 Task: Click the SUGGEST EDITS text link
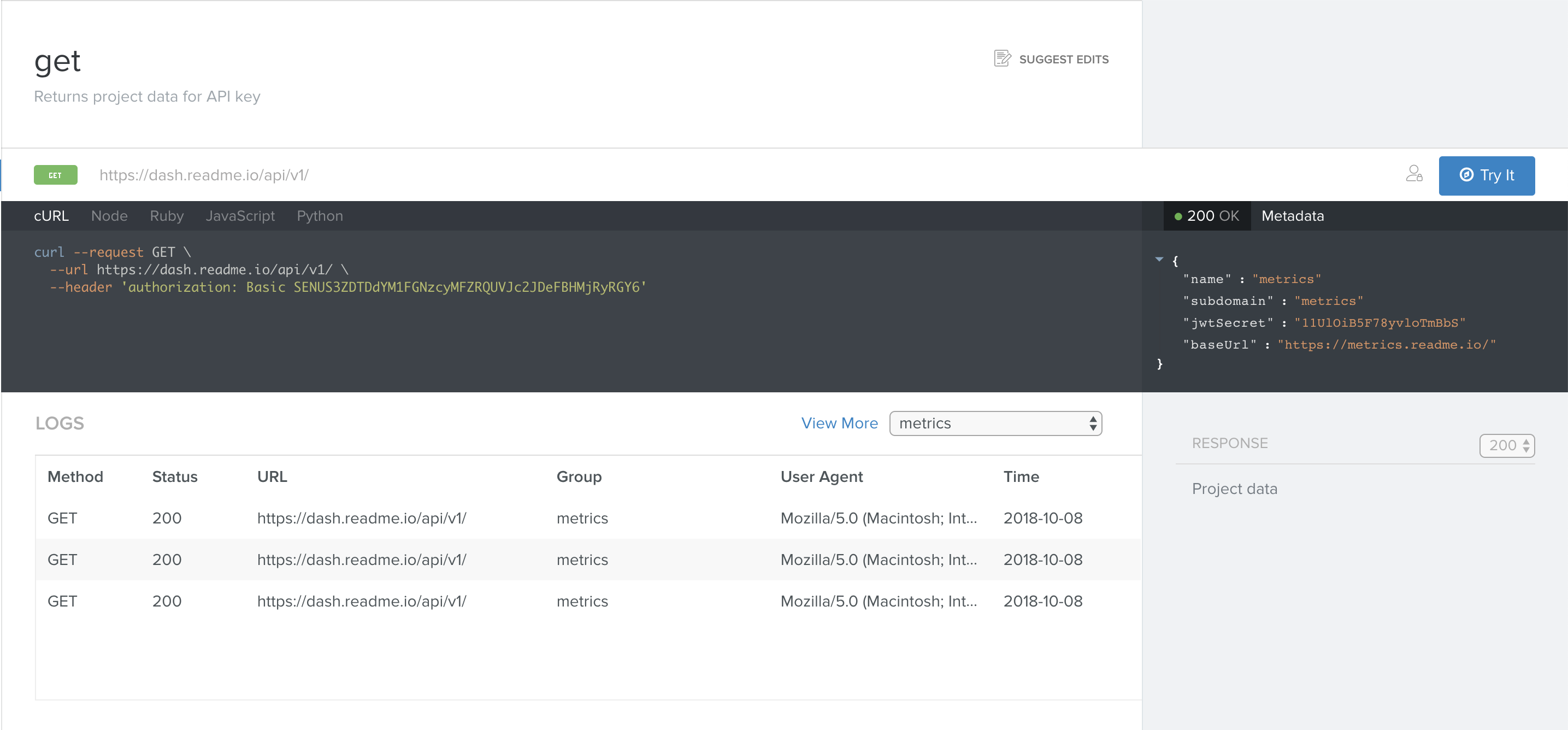(1063, 59)
